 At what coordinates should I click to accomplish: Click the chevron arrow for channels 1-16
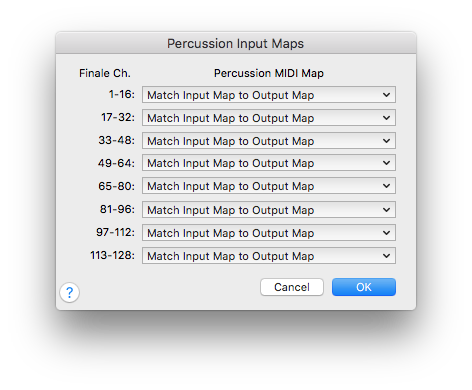386,95
